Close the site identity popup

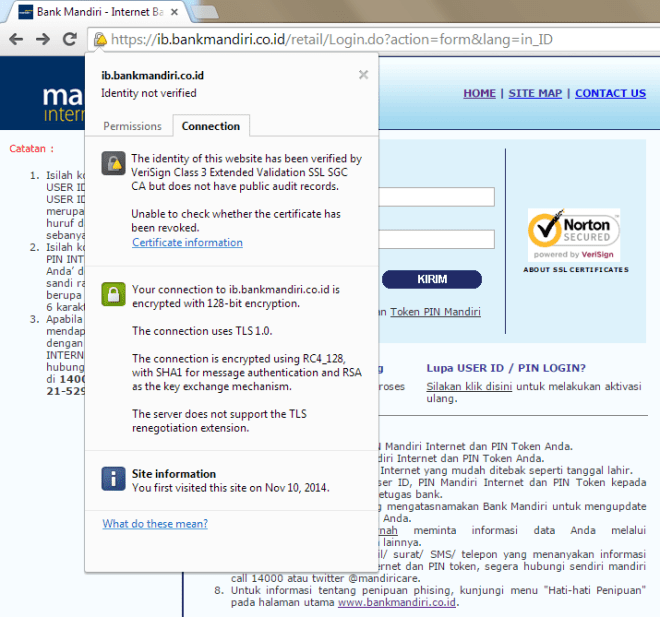tap(363, 75)
